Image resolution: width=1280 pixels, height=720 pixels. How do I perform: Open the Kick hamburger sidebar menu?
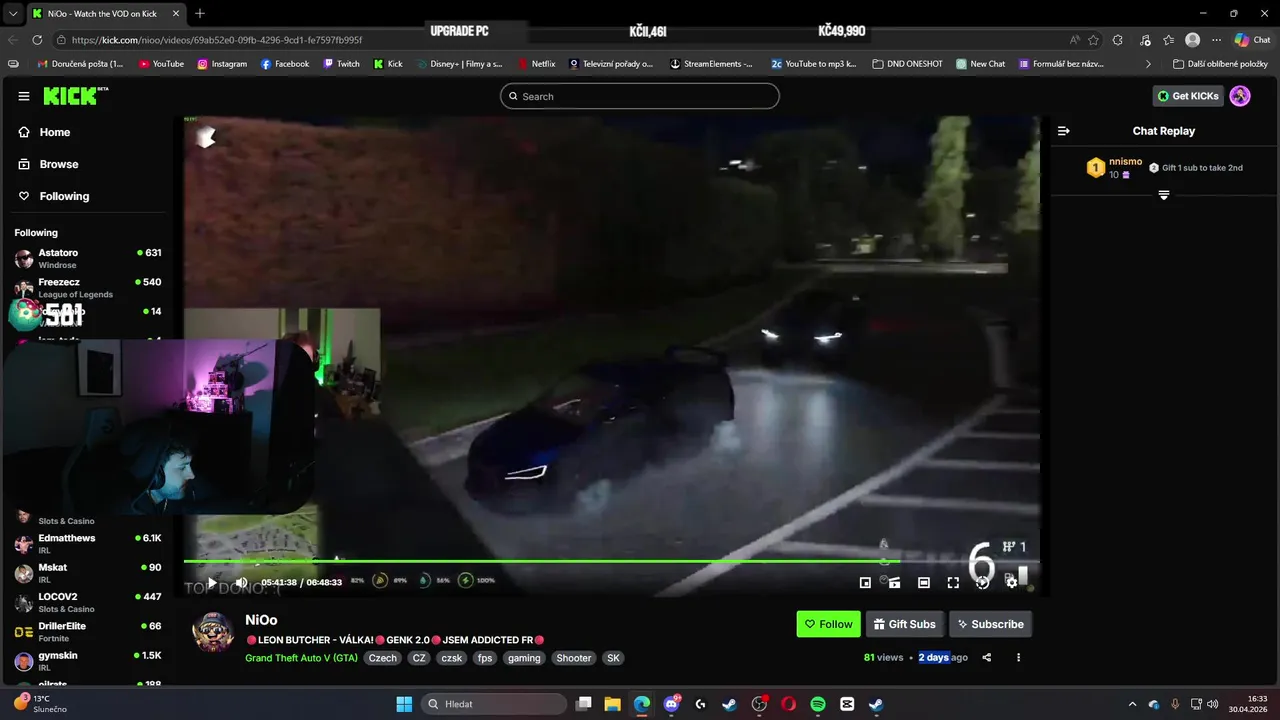[x=24, y=96]
